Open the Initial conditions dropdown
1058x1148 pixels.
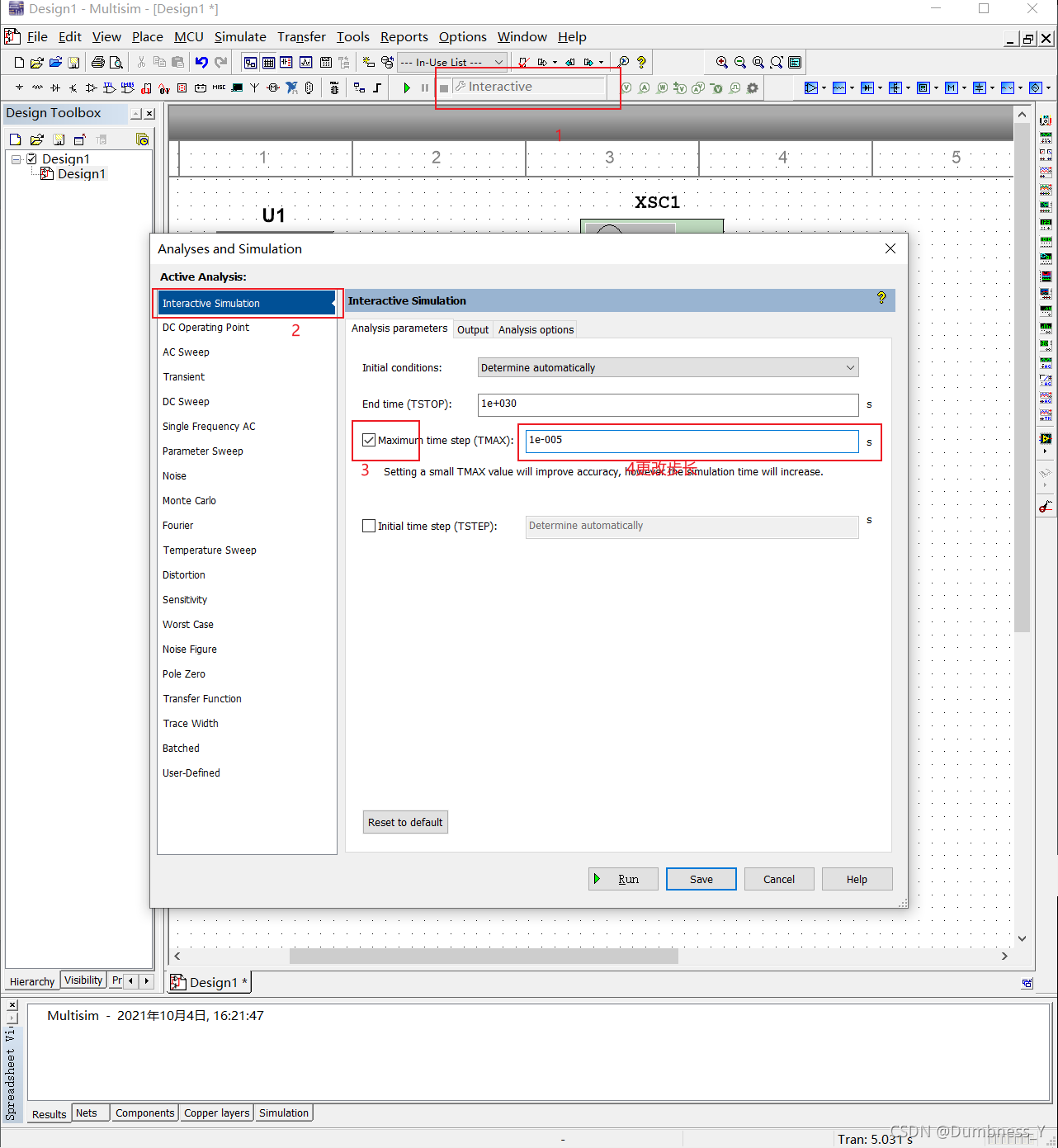(x=668, y=367)
